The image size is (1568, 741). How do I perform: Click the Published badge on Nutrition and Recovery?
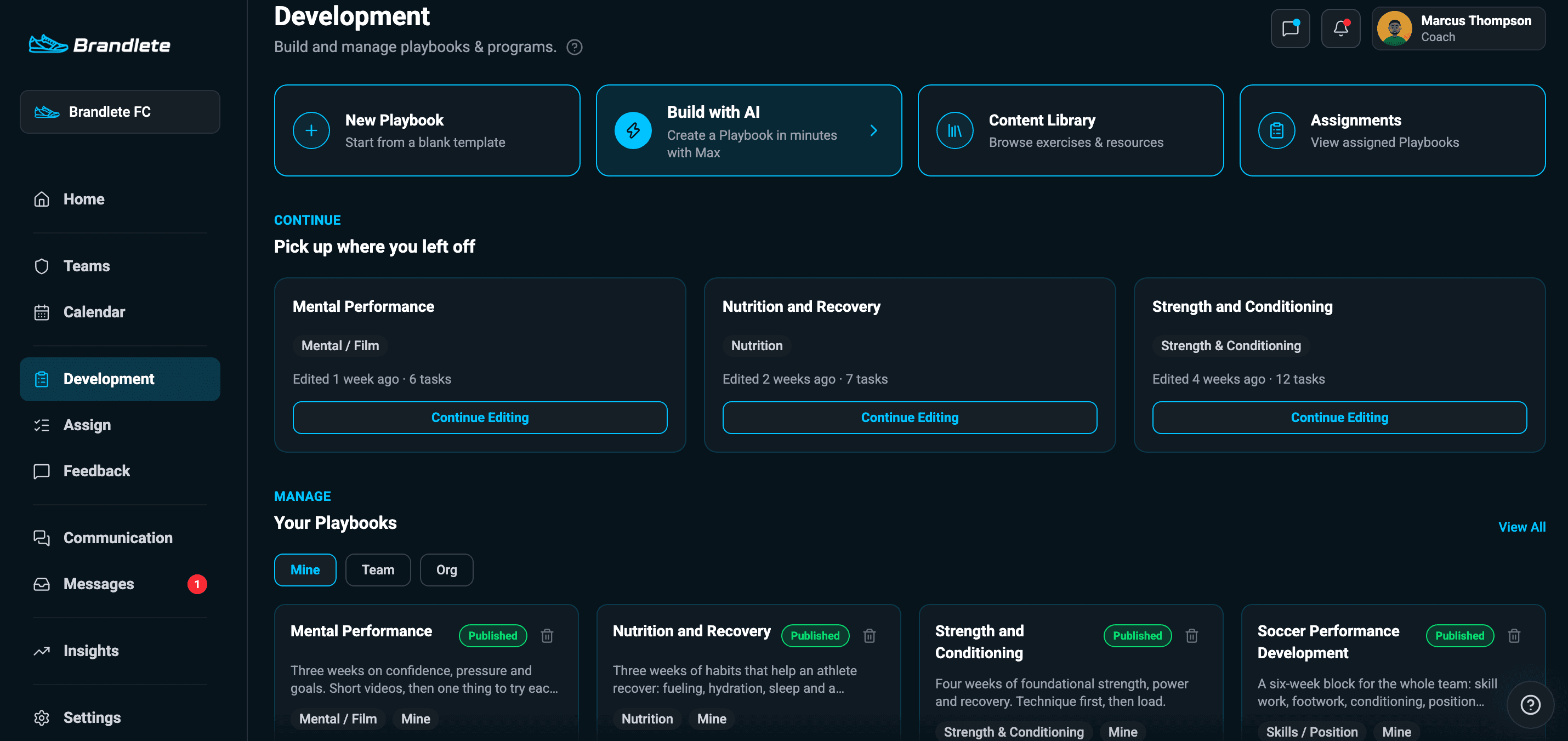pos(815,635)
